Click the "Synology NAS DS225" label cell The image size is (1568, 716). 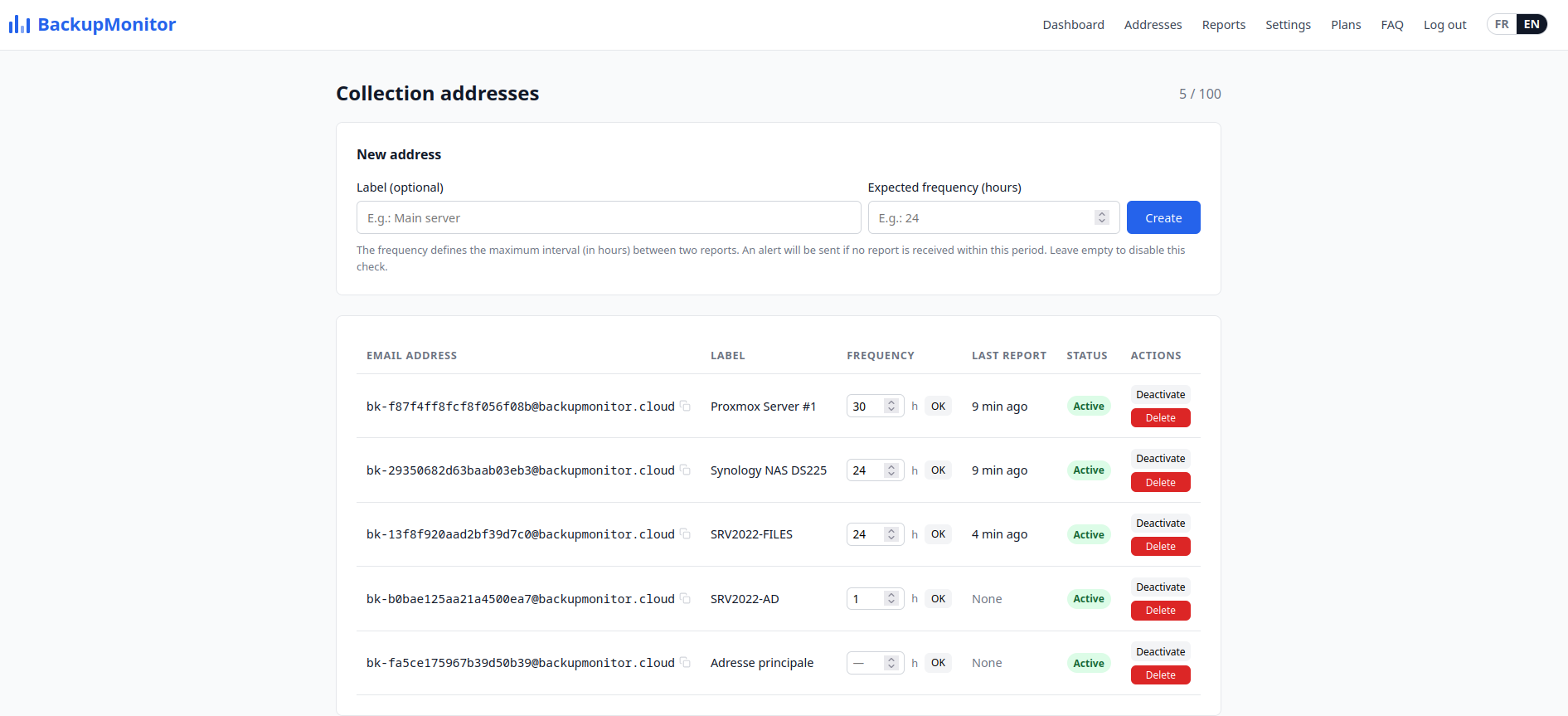pos(769,470)
